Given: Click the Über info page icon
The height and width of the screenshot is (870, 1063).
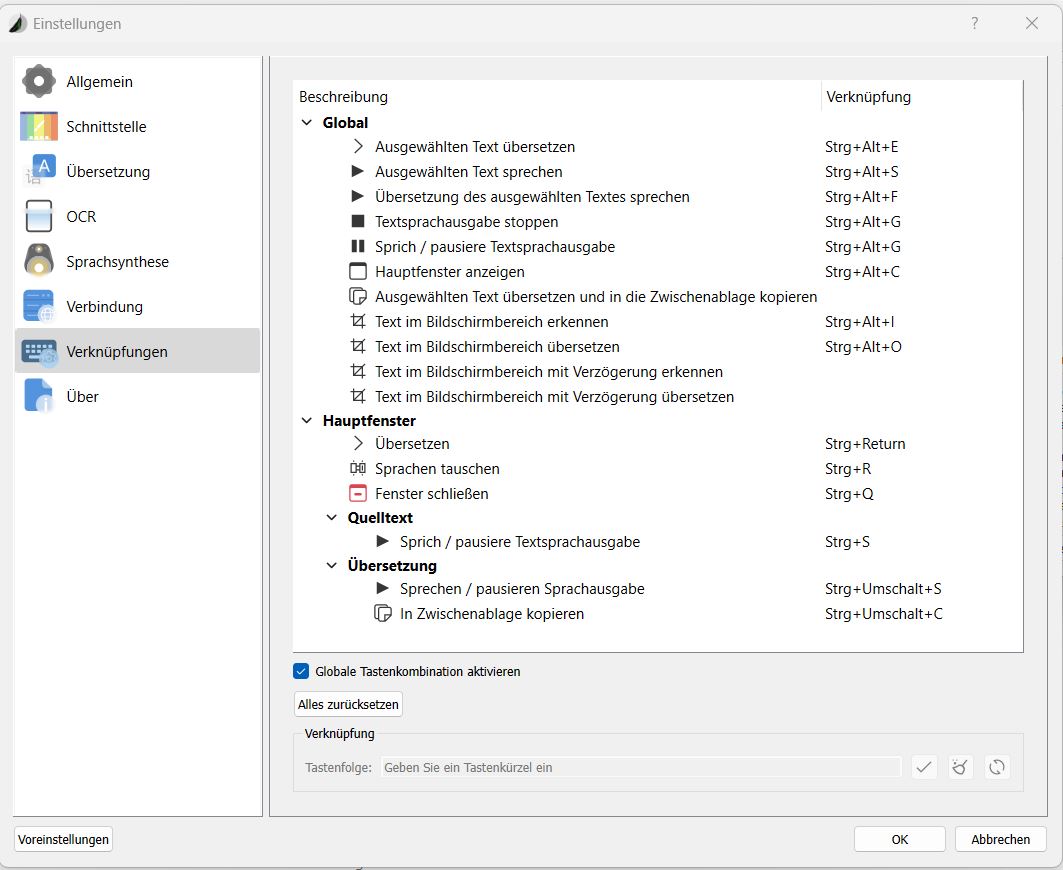Looking at the screenshot, I should click(39, 396).
